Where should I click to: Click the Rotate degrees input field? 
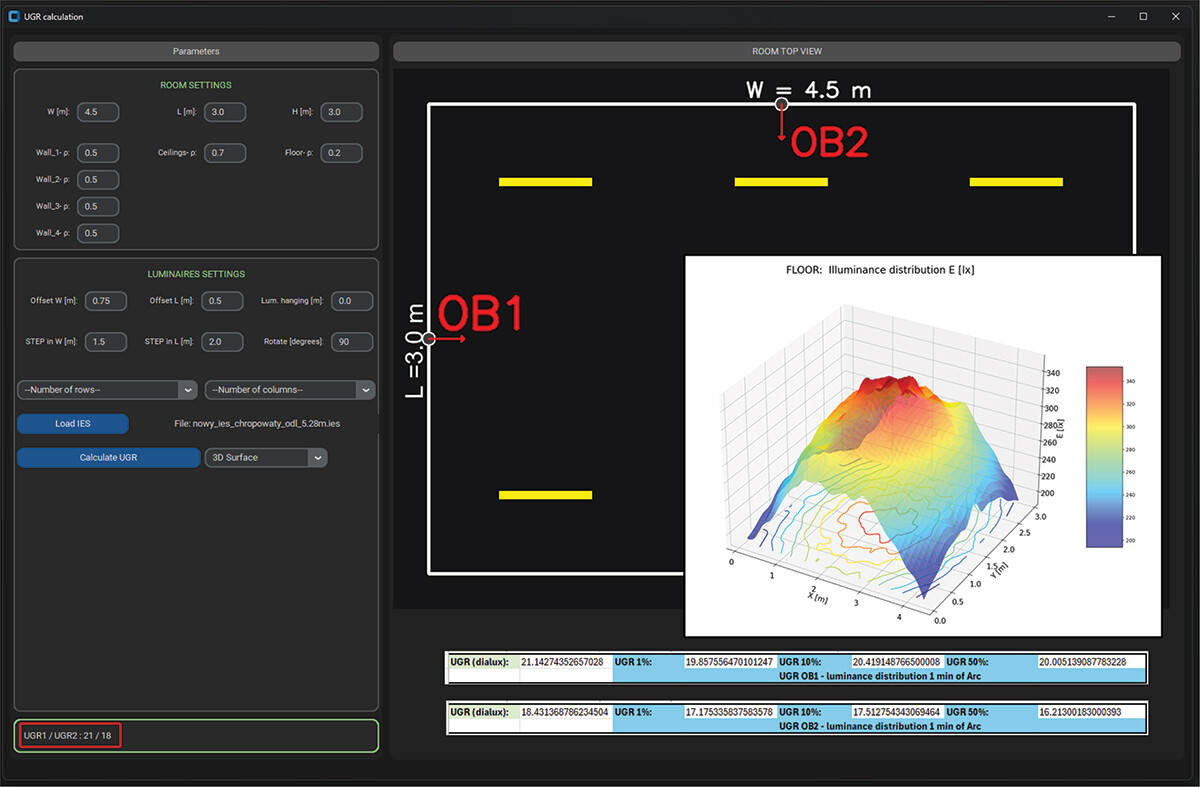pos(352,342)
